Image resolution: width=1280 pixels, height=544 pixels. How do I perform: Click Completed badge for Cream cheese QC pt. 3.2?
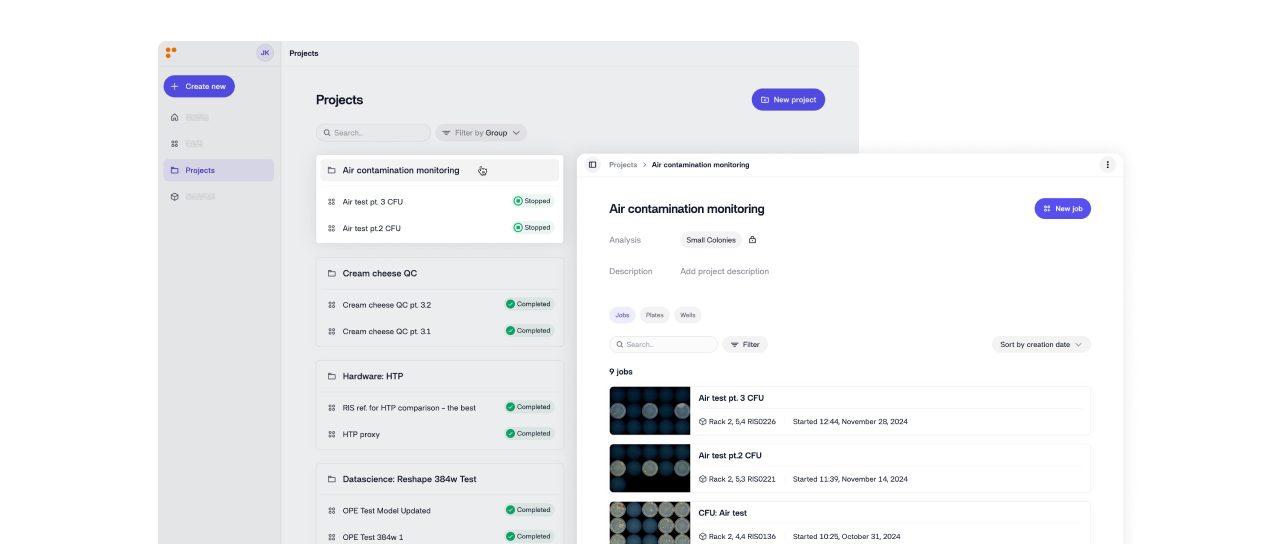528,304
